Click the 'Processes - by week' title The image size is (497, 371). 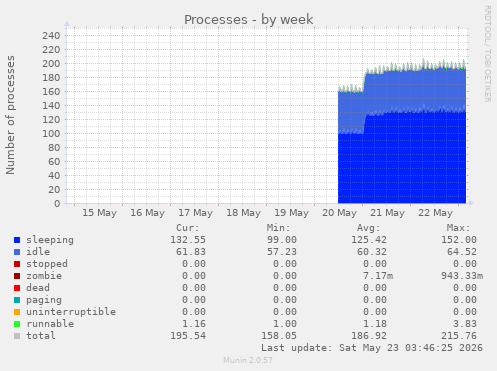(x=249, y=19)
